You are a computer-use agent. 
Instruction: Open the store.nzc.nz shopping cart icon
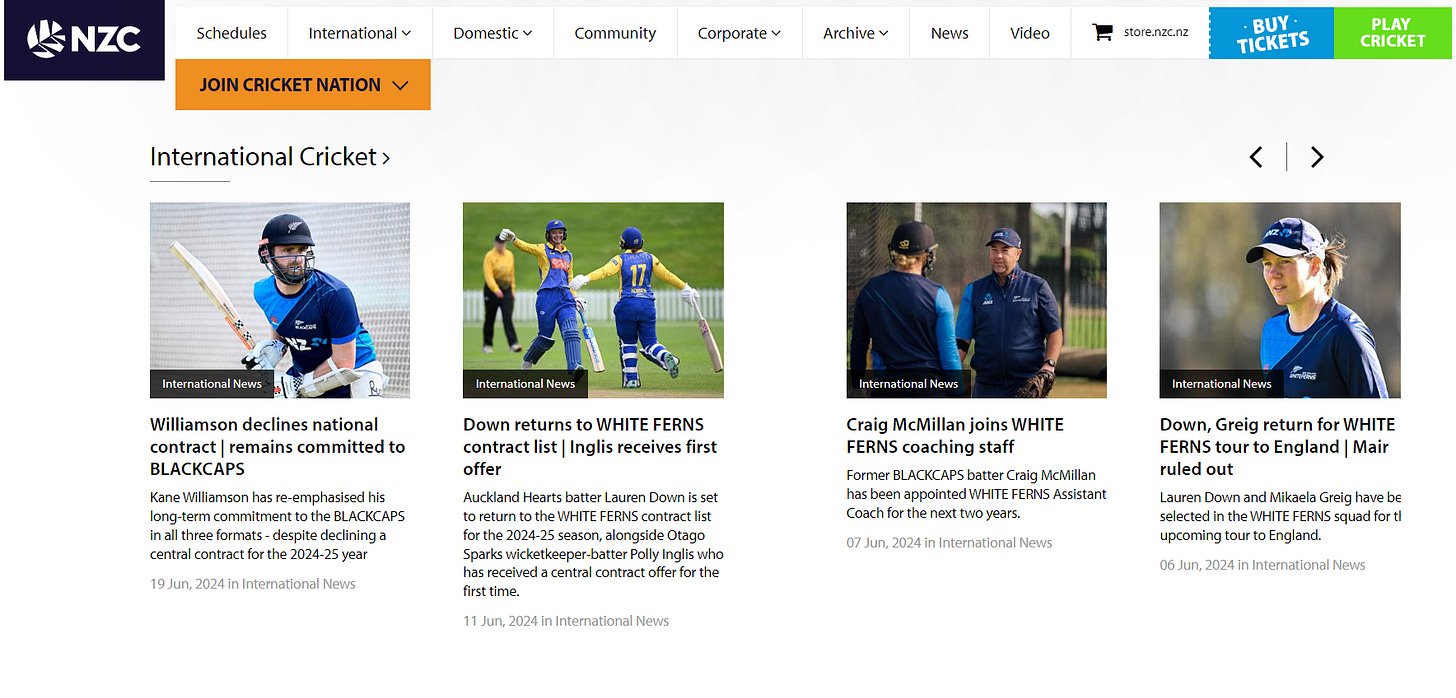click(x=1102, y=32)
